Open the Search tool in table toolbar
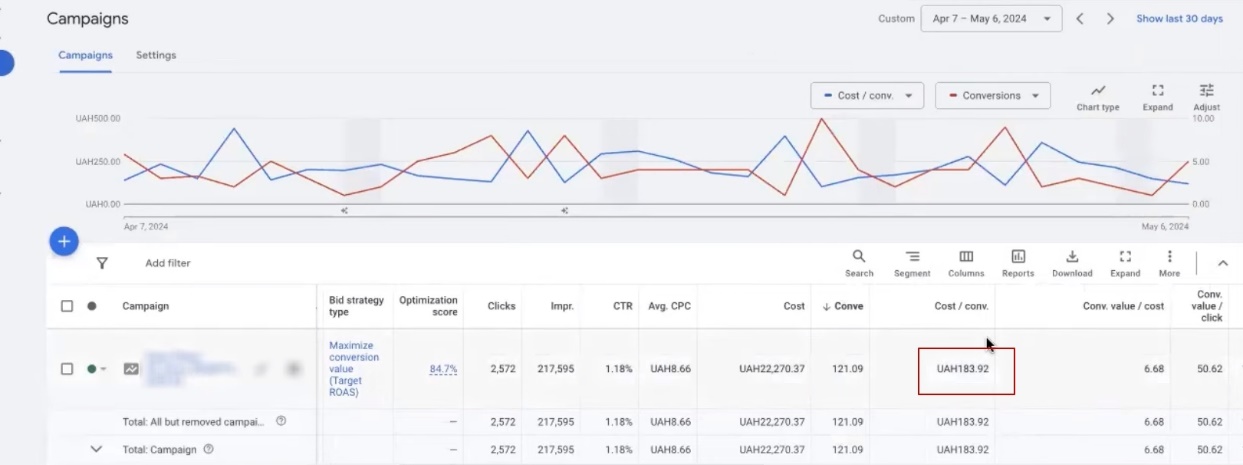1243x465 pixels. pos(858,263)
